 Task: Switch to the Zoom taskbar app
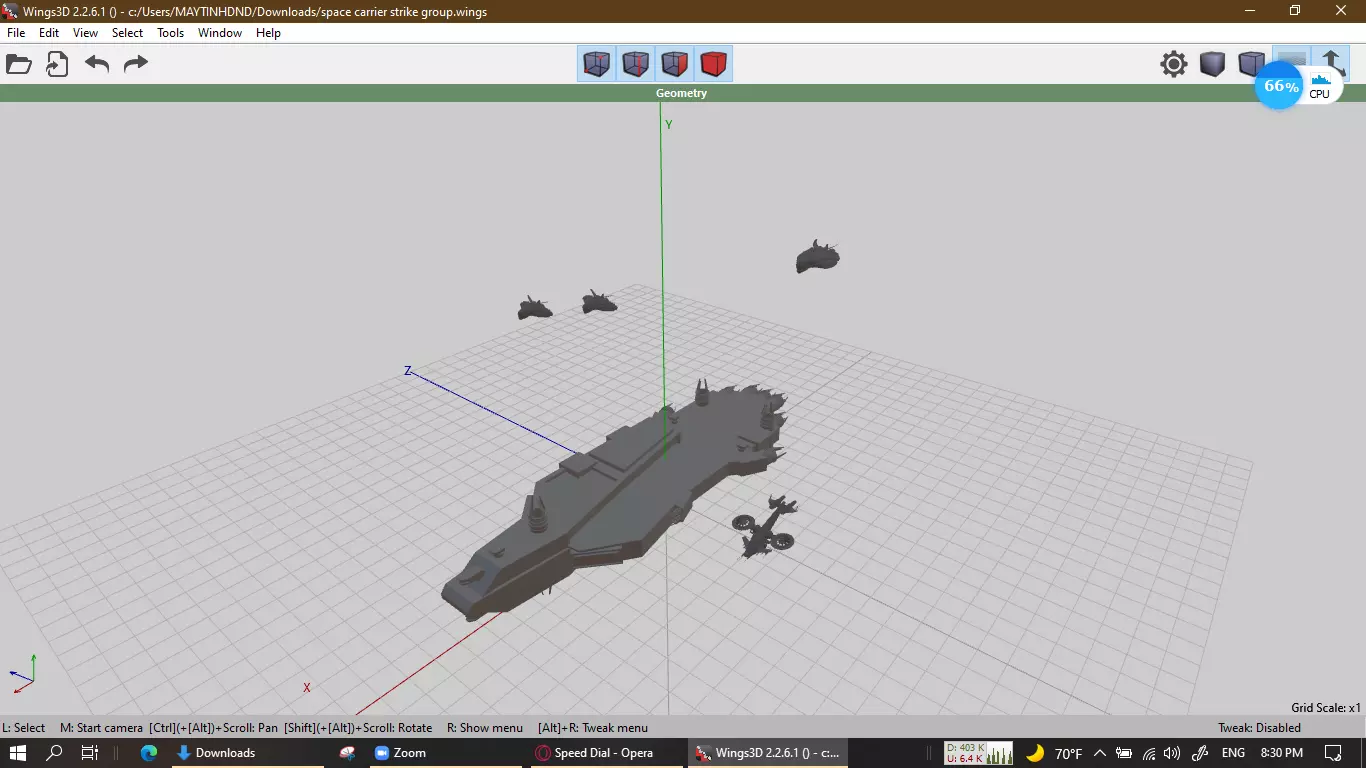[444, 753]
